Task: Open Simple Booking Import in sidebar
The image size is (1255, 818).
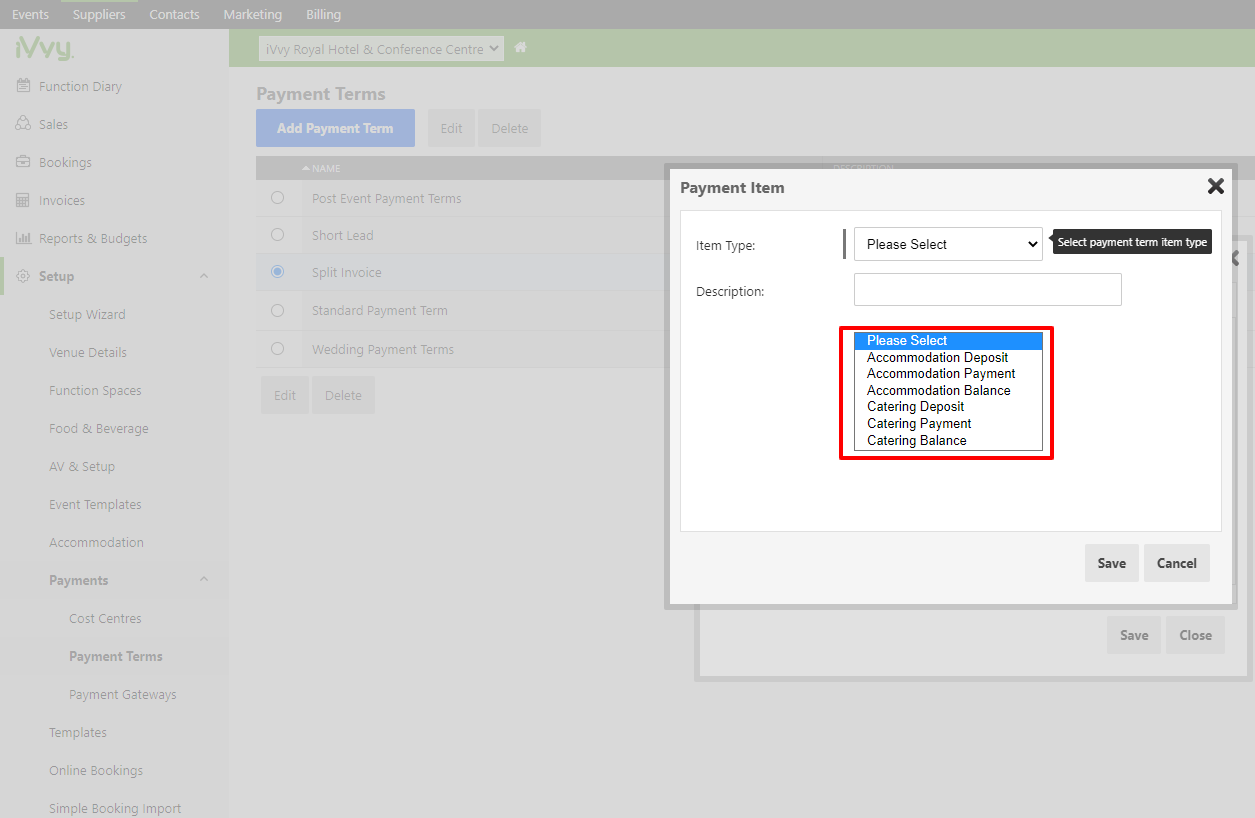Action: [x=115, y=808]
